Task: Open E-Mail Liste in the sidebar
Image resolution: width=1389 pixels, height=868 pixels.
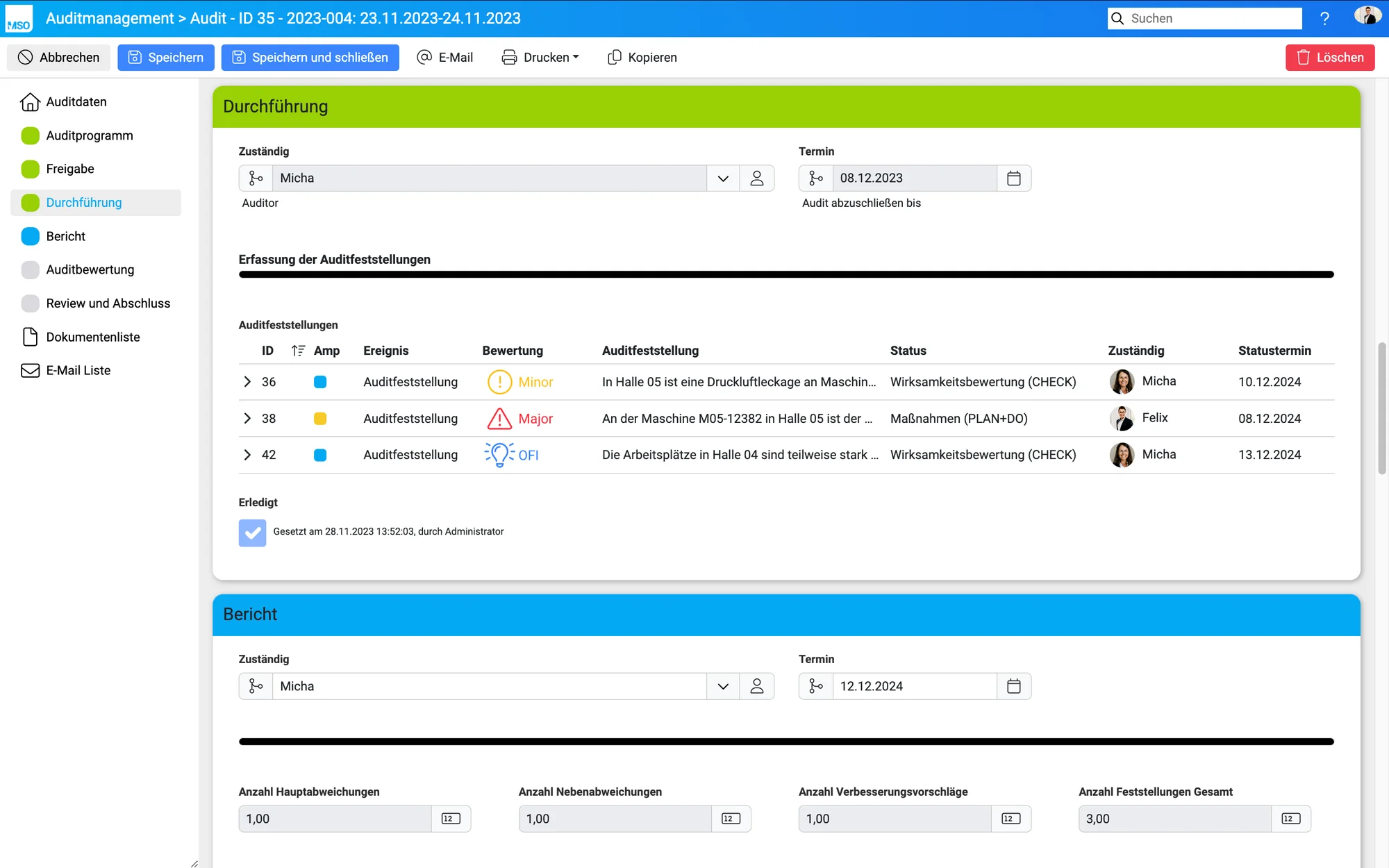Action: point(96,370)
